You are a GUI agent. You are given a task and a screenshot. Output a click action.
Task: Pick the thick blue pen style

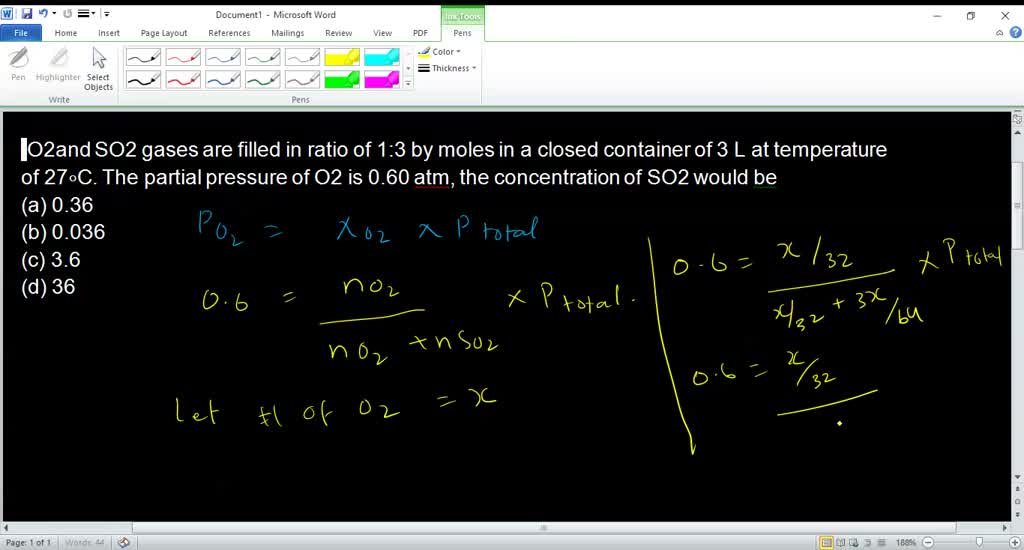point(223,79)
